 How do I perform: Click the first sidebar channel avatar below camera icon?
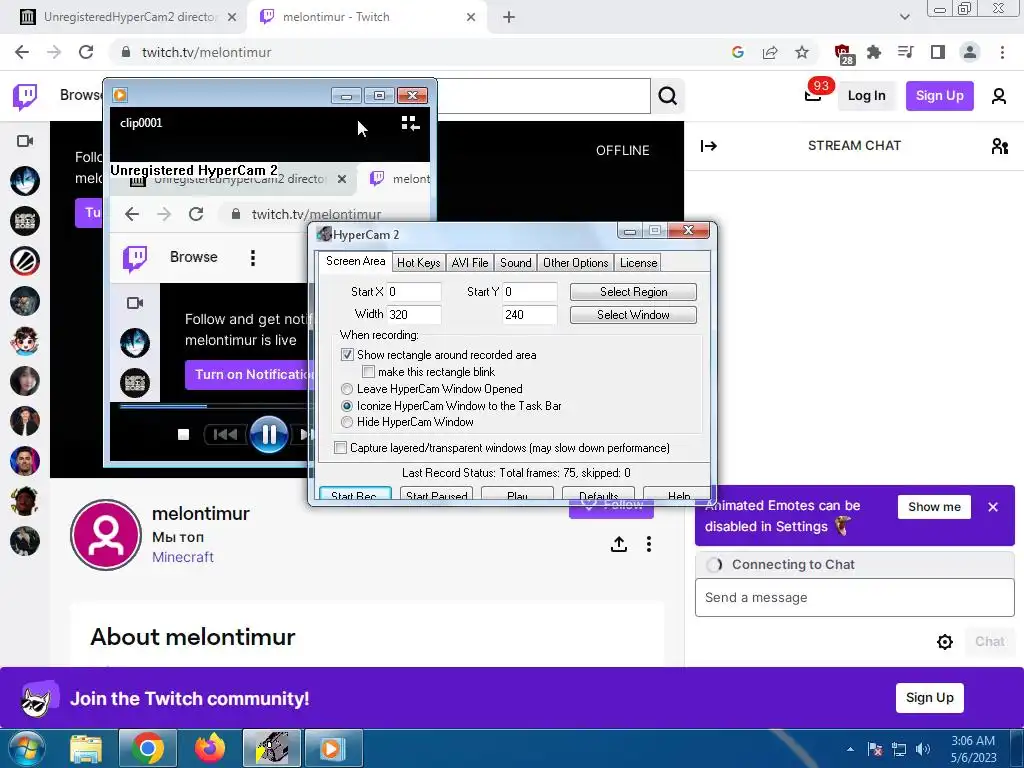coord(25,181)
